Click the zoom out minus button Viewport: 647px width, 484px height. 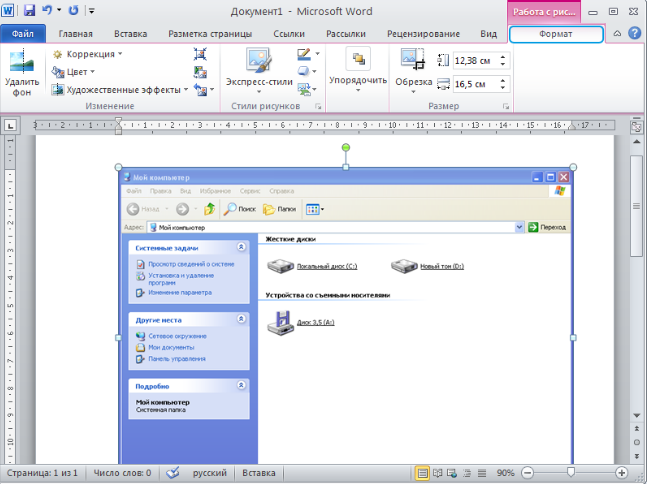[527, 473]
